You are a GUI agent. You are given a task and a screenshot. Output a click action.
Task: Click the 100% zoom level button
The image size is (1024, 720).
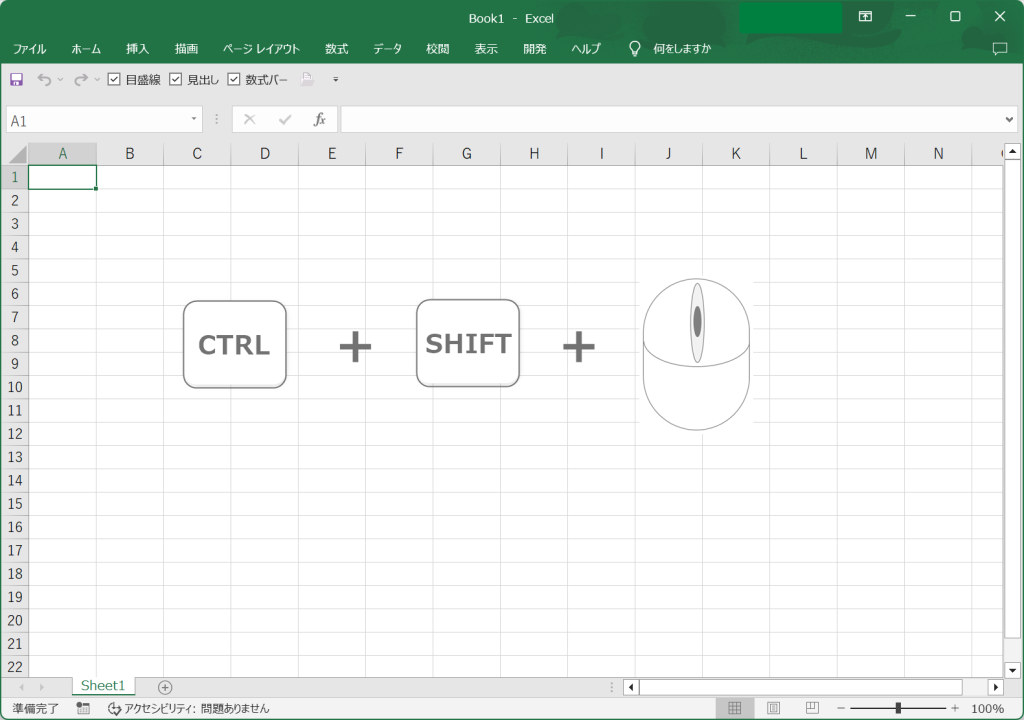[x=987, y=708]
